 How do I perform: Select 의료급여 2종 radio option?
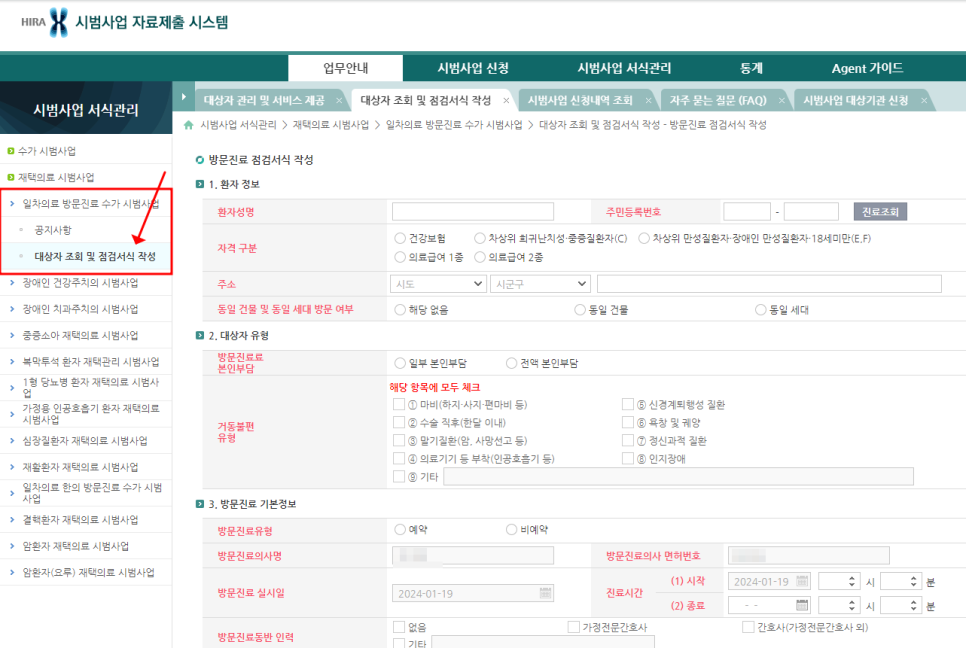480,257
